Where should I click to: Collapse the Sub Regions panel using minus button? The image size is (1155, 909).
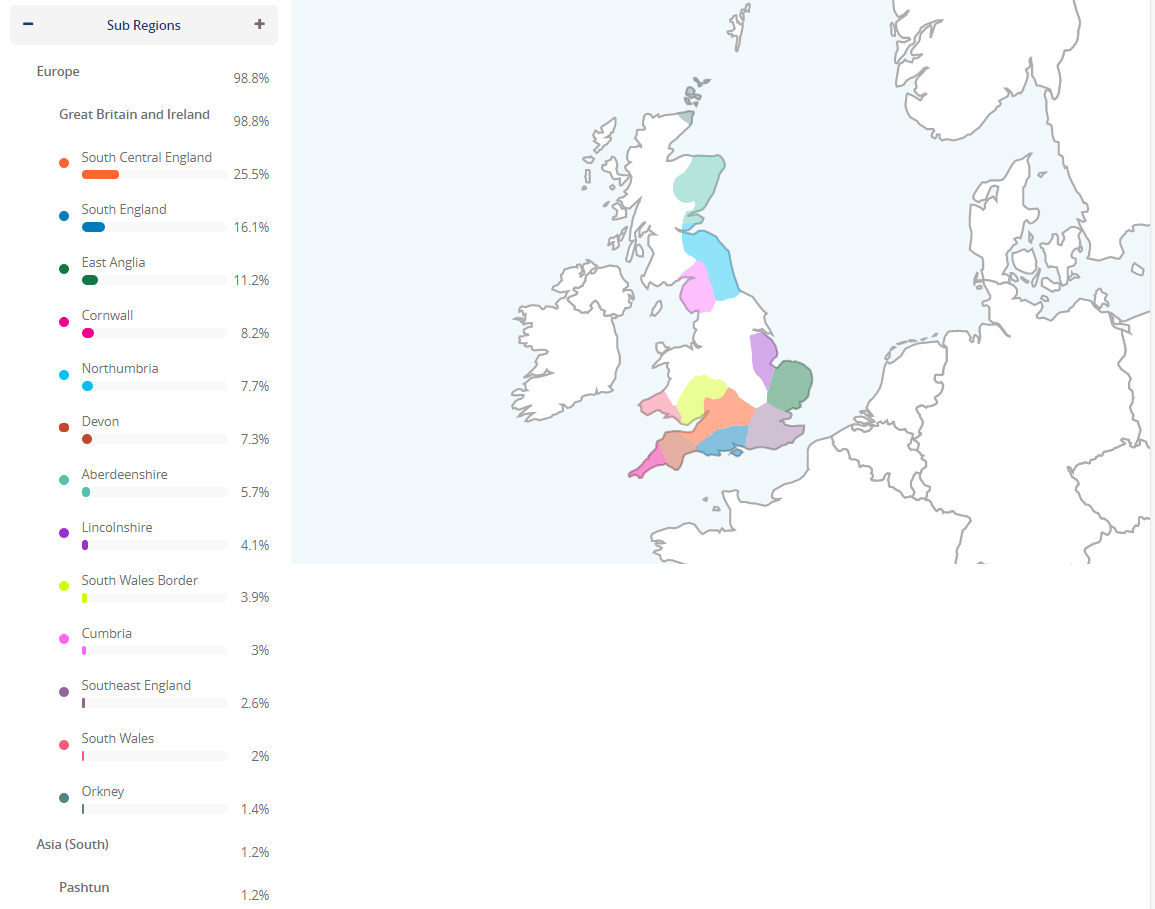[28, 24]
